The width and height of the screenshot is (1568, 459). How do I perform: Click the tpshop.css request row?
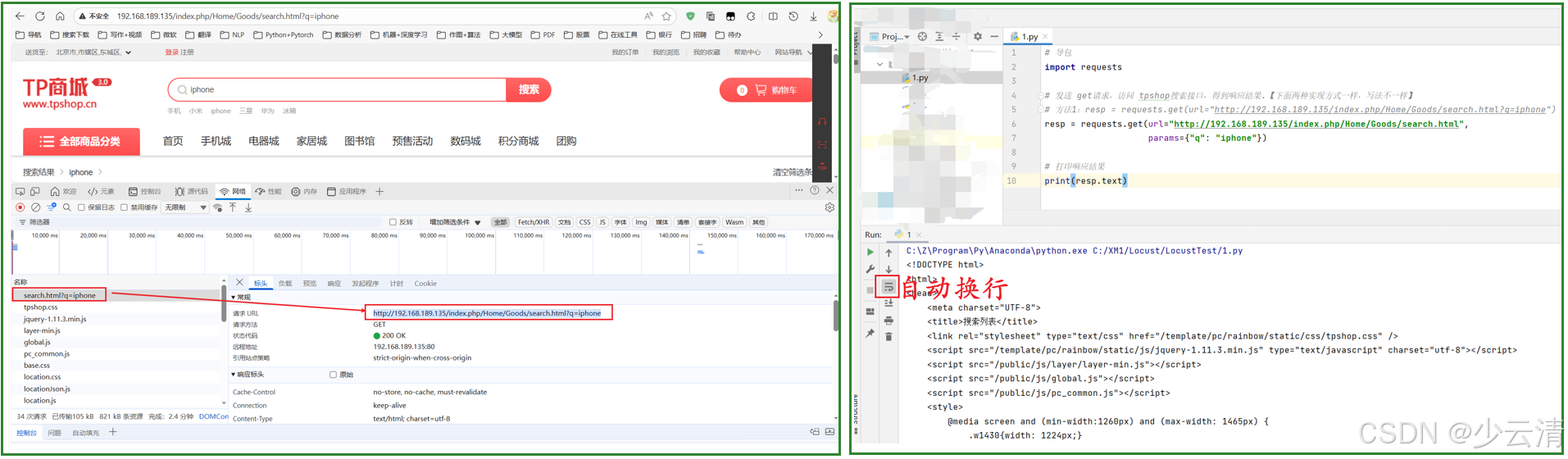click(x=116, y=307)
